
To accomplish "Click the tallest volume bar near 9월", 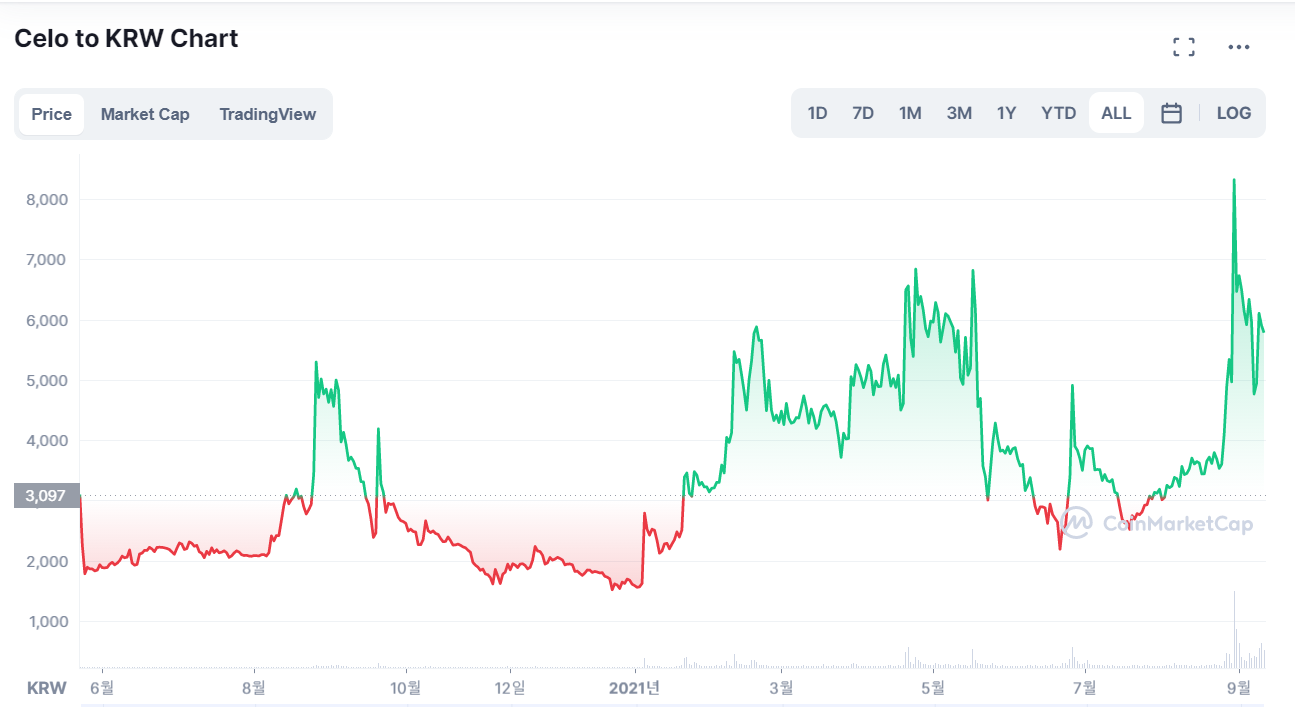I will tap(1234, 630).
